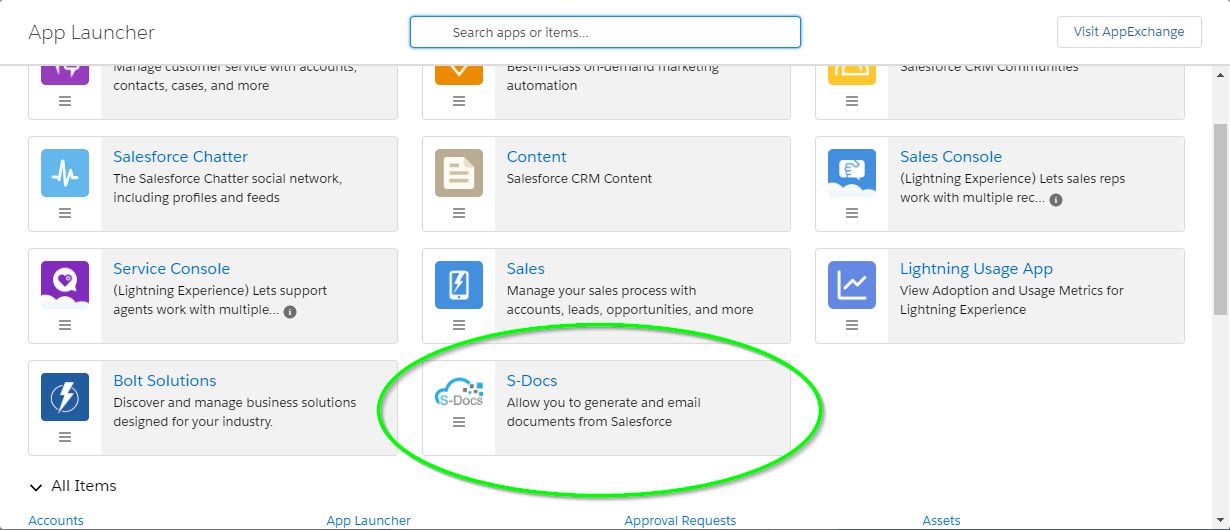Collapse the All Items section
This screenshot has height=530, width=1230.
[36, 487]
